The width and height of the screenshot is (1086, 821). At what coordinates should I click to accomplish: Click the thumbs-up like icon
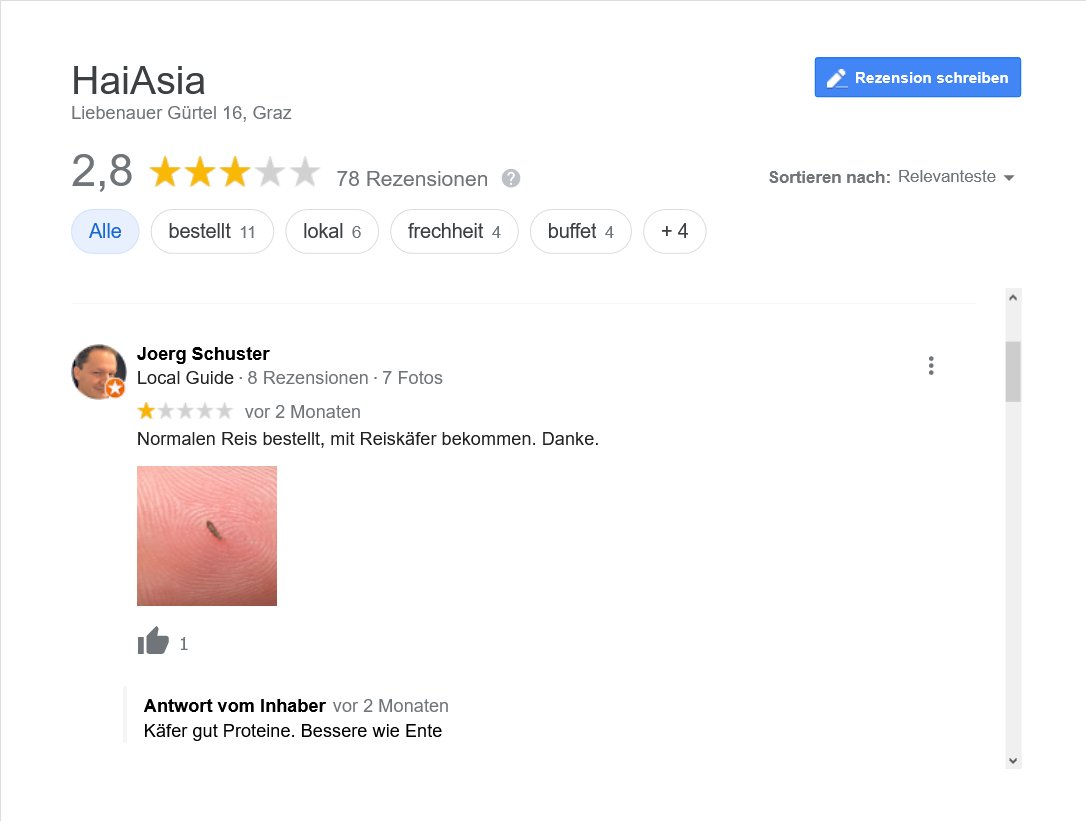(153, 641)
